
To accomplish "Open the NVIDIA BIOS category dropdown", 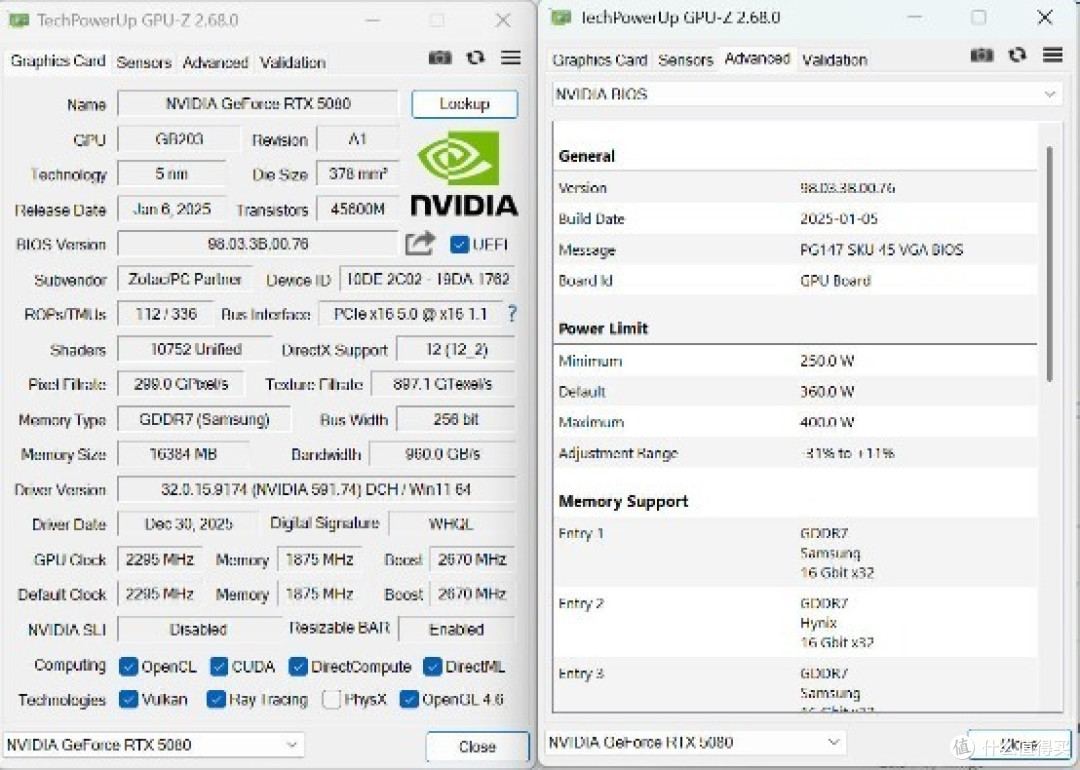I will [x=807, y=94].
